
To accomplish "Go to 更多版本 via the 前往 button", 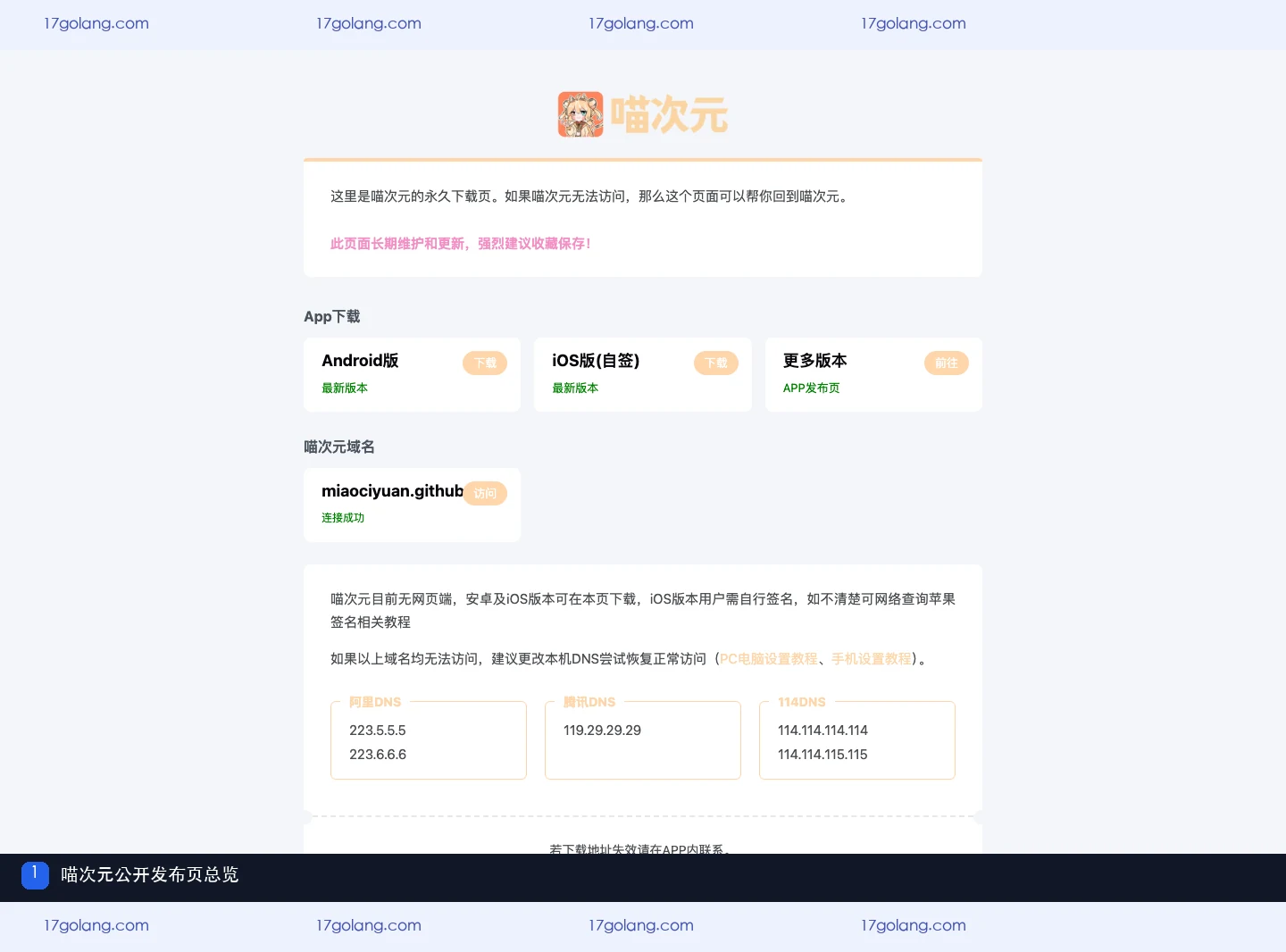I will pos(947,363).
